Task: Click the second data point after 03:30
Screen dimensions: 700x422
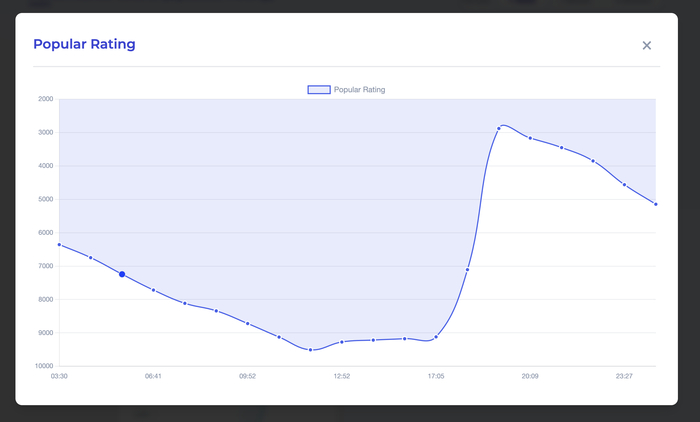Action: (x=91, y=258)
